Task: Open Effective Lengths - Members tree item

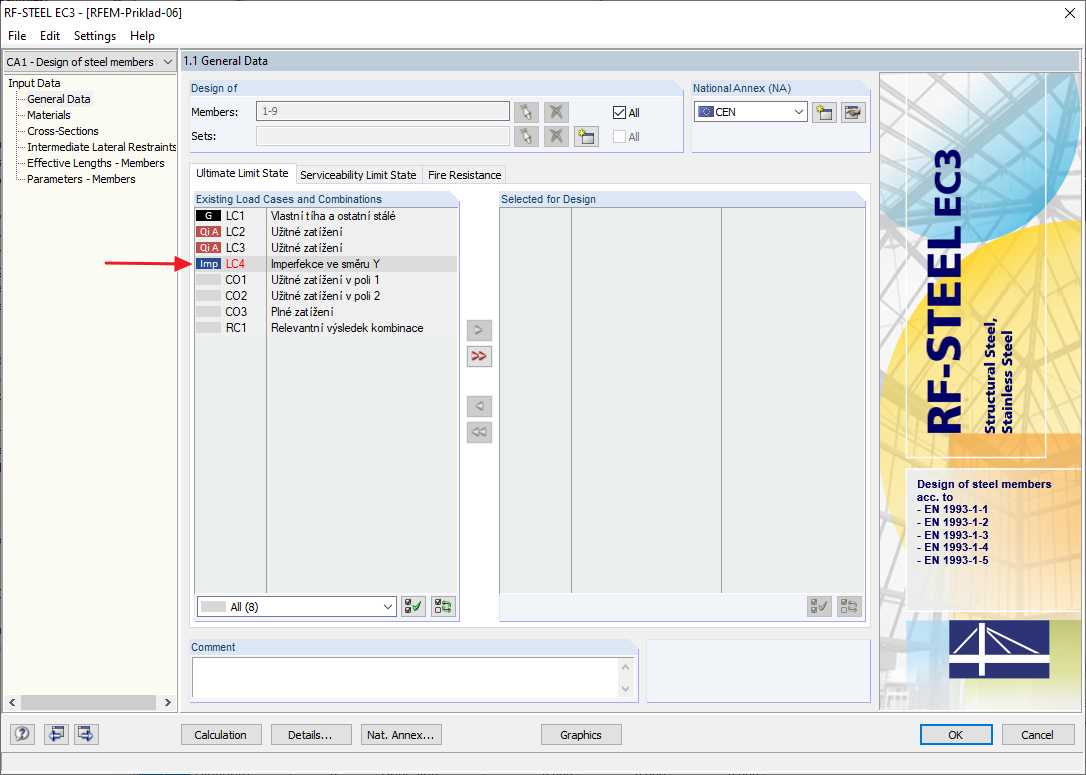Action: (96, 163)
